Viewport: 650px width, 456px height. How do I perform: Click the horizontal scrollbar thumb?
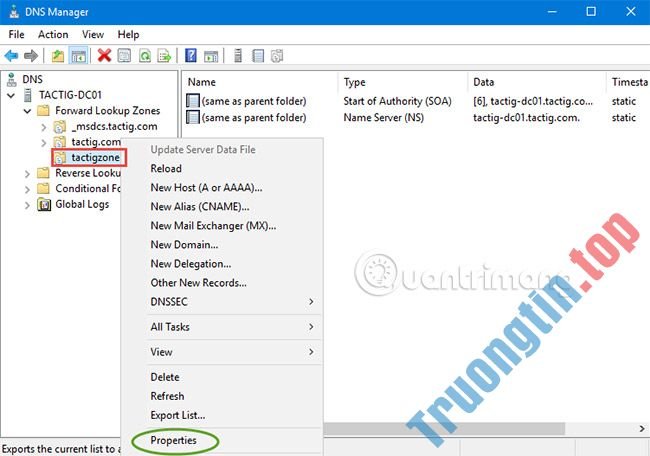click(444, 429)
